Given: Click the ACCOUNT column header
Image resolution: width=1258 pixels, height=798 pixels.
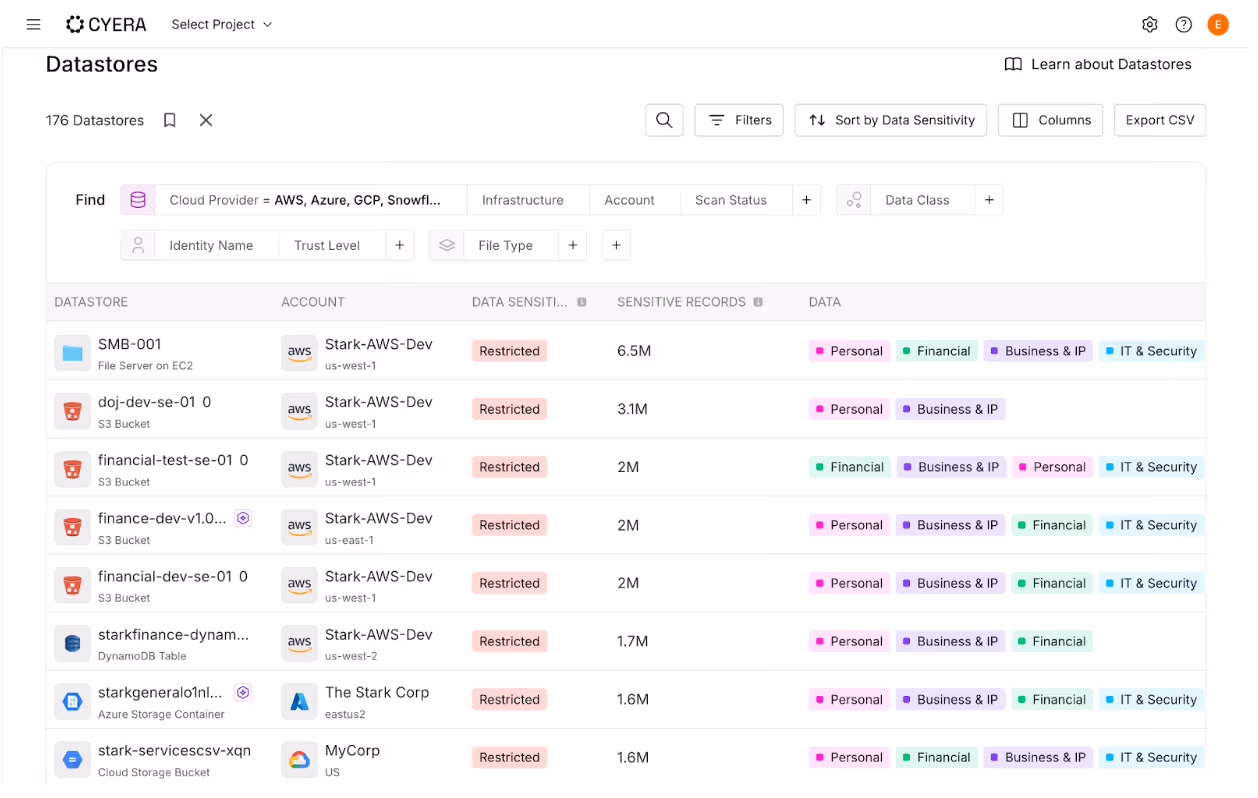Looking at the screenshot, I should point(313,302).
